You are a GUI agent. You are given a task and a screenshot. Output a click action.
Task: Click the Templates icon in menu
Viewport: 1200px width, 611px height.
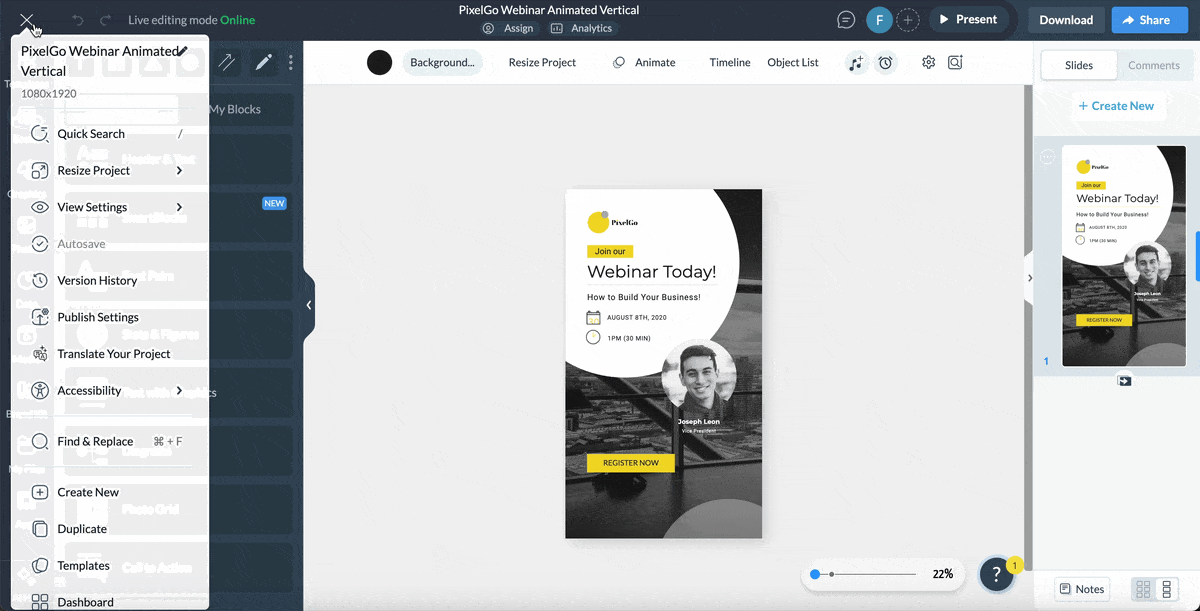click(40, 566)
